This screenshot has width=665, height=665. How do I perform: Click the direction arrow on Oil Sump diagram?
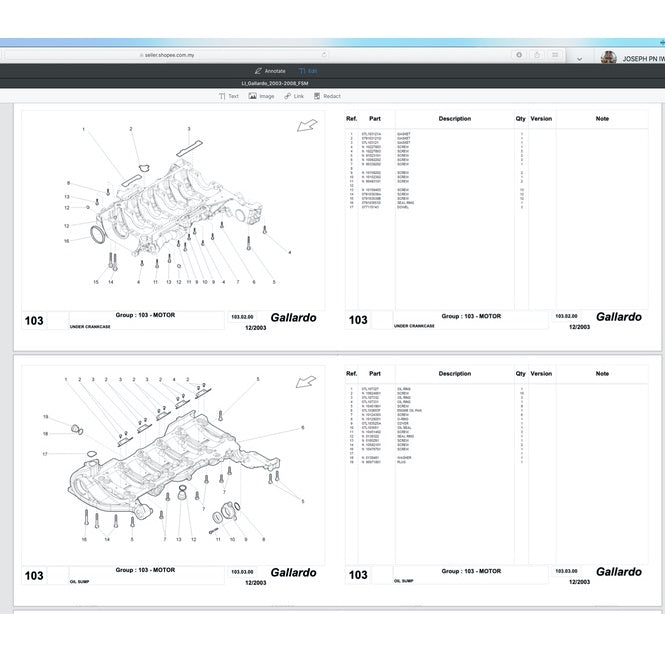click(308, 381)
